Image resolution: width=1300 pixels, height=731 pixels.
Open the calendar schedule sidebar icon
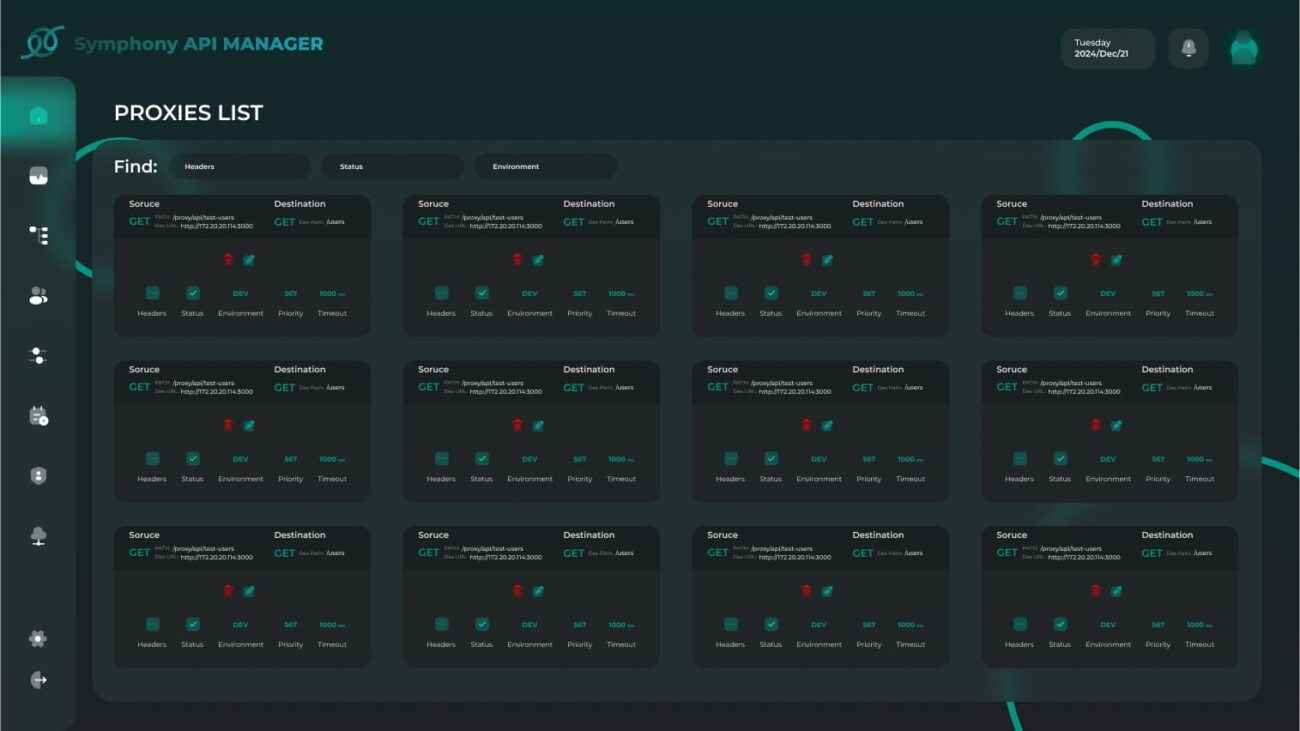38,416
